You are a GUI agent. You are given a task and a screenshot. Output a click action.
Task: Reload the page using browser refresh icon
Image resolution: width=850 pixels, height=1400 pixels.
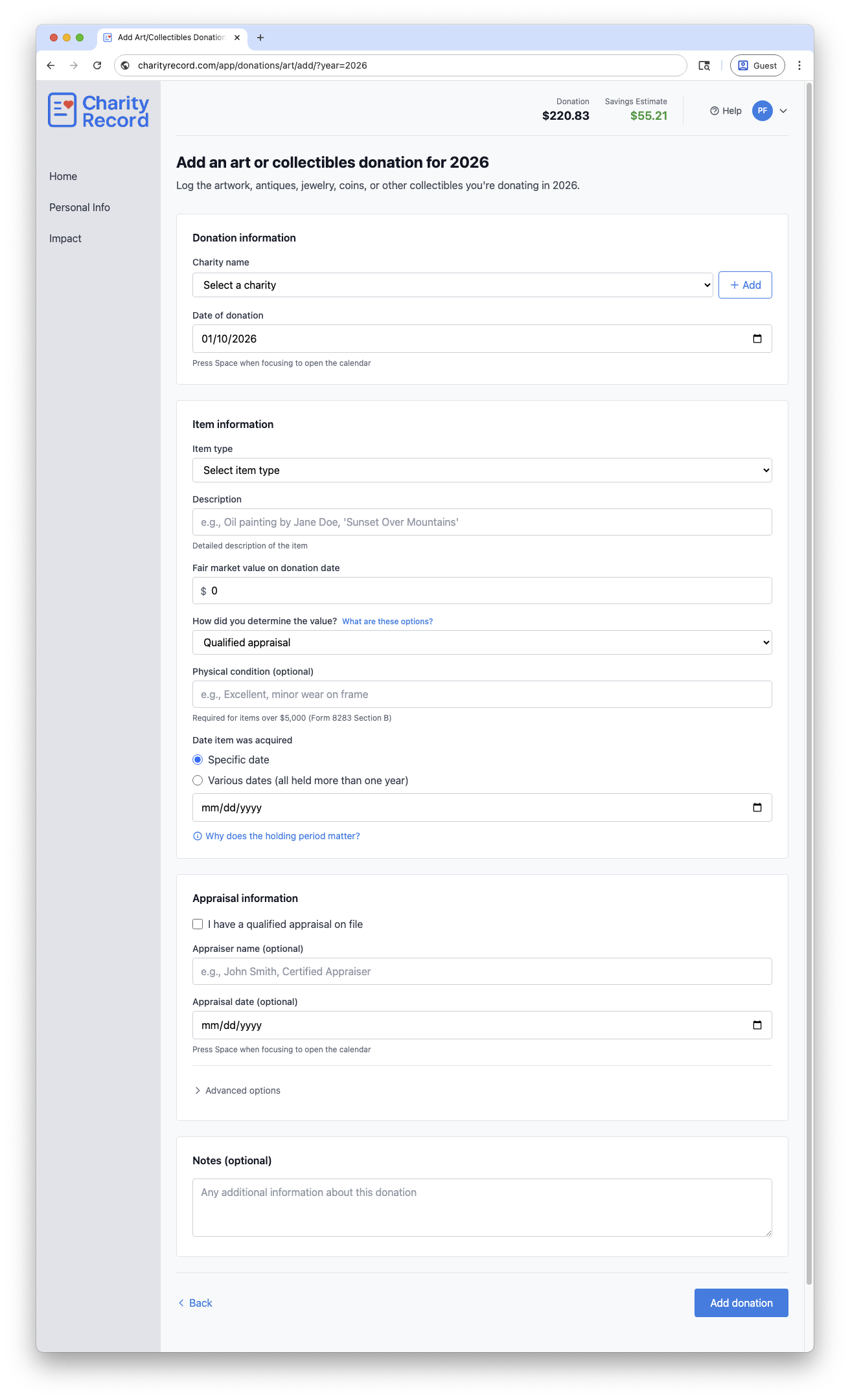pyautogui.click(x=97, y=65)
